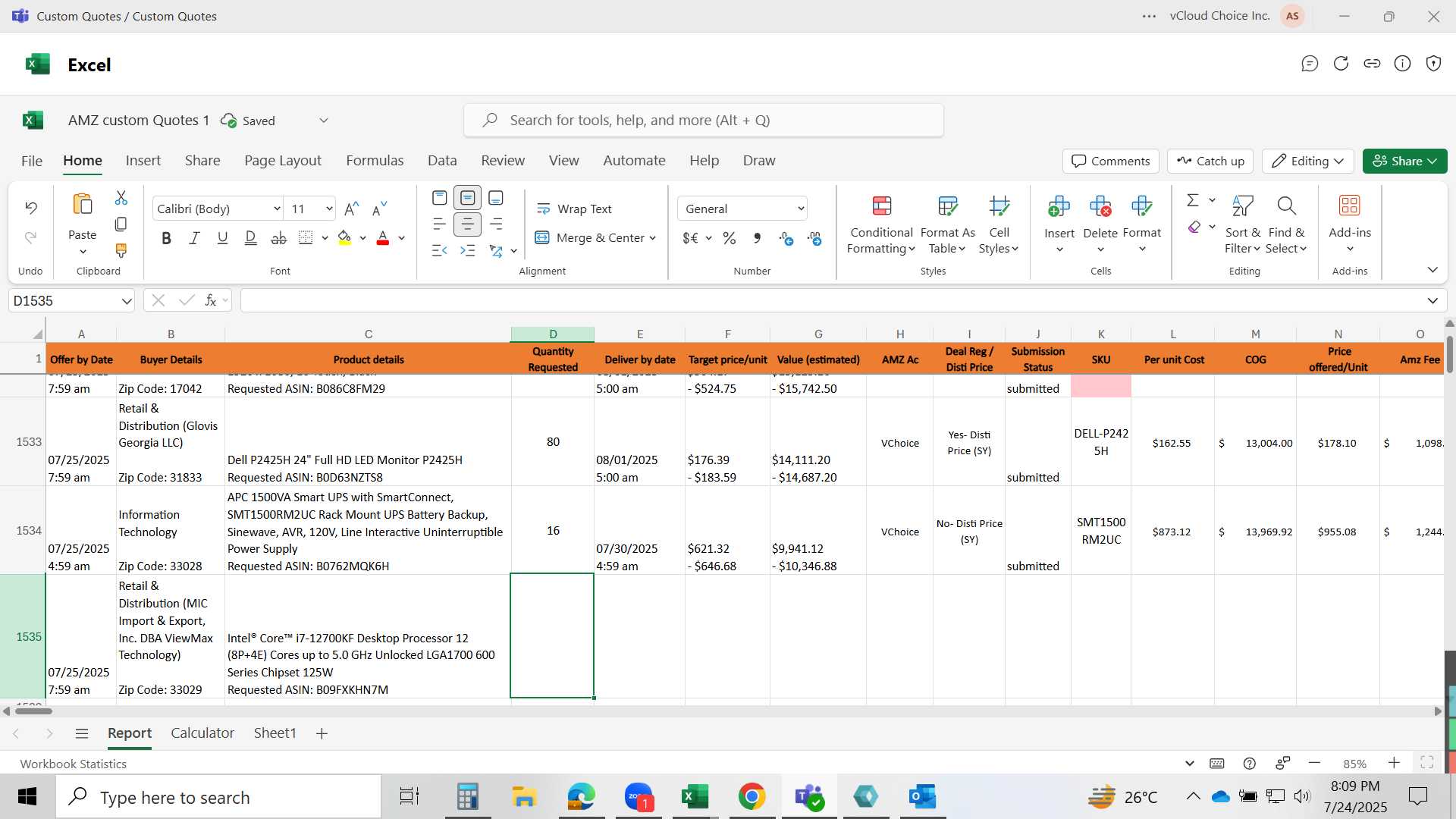Apply double underline formatting
The width and height of the screenshot is (1456, 819).
click(x=251, y=238)
